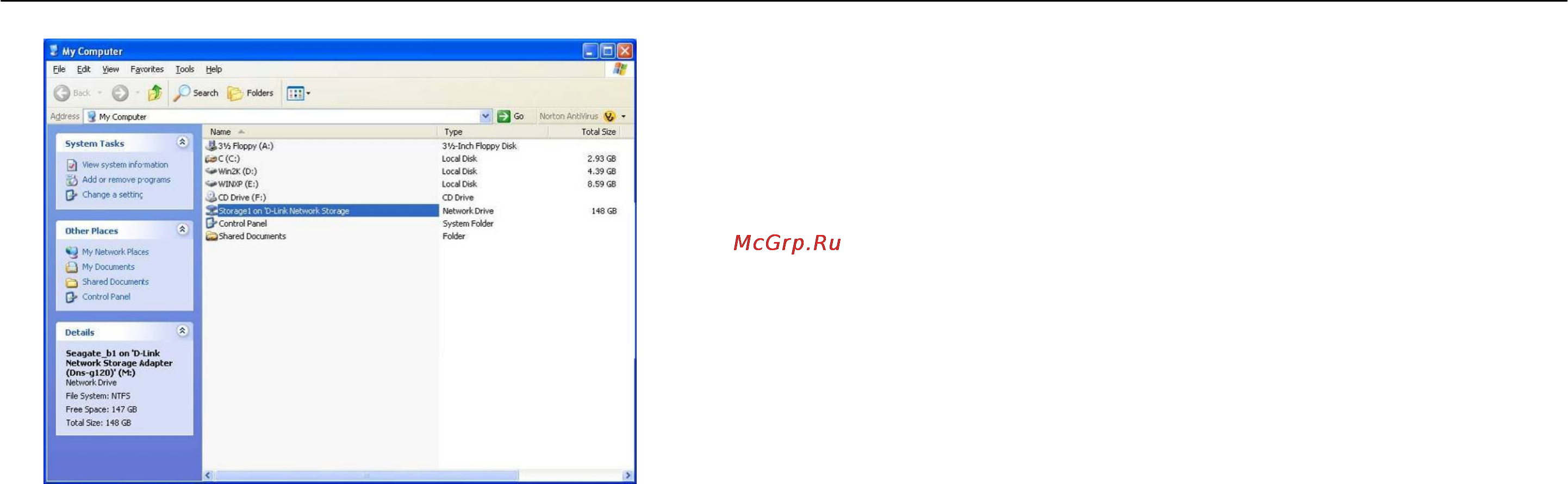The height and width of the screenshot is (484, 1568).
Task: Open the Norton AntiVirus dropdown arrow
Action: pyautogui.click(x=623, y=116)
